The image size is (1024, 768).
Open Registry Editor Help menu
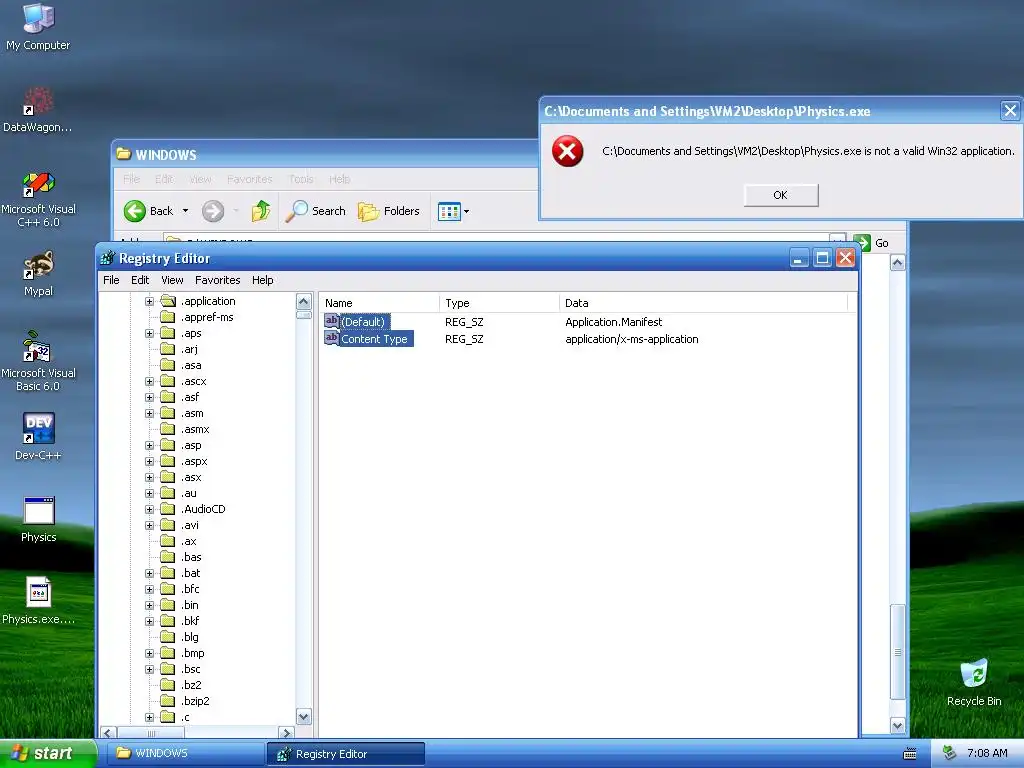[263, 280]
